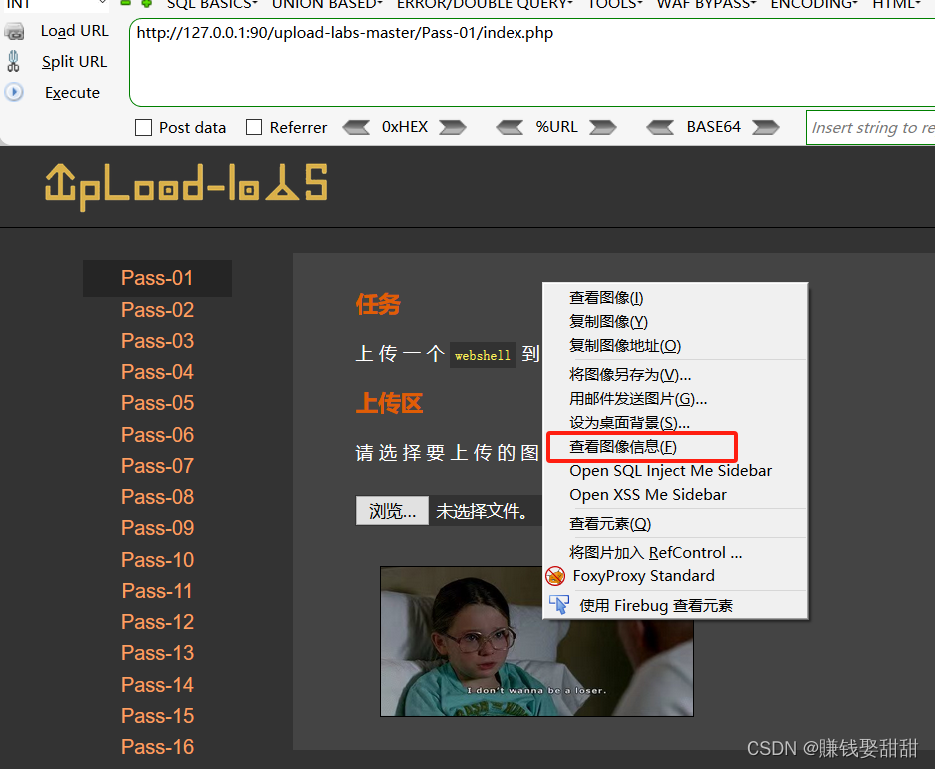Select FoxyProxy Standard menu entry
Screen dimensions: 935x769
click(x=675, y=576)
